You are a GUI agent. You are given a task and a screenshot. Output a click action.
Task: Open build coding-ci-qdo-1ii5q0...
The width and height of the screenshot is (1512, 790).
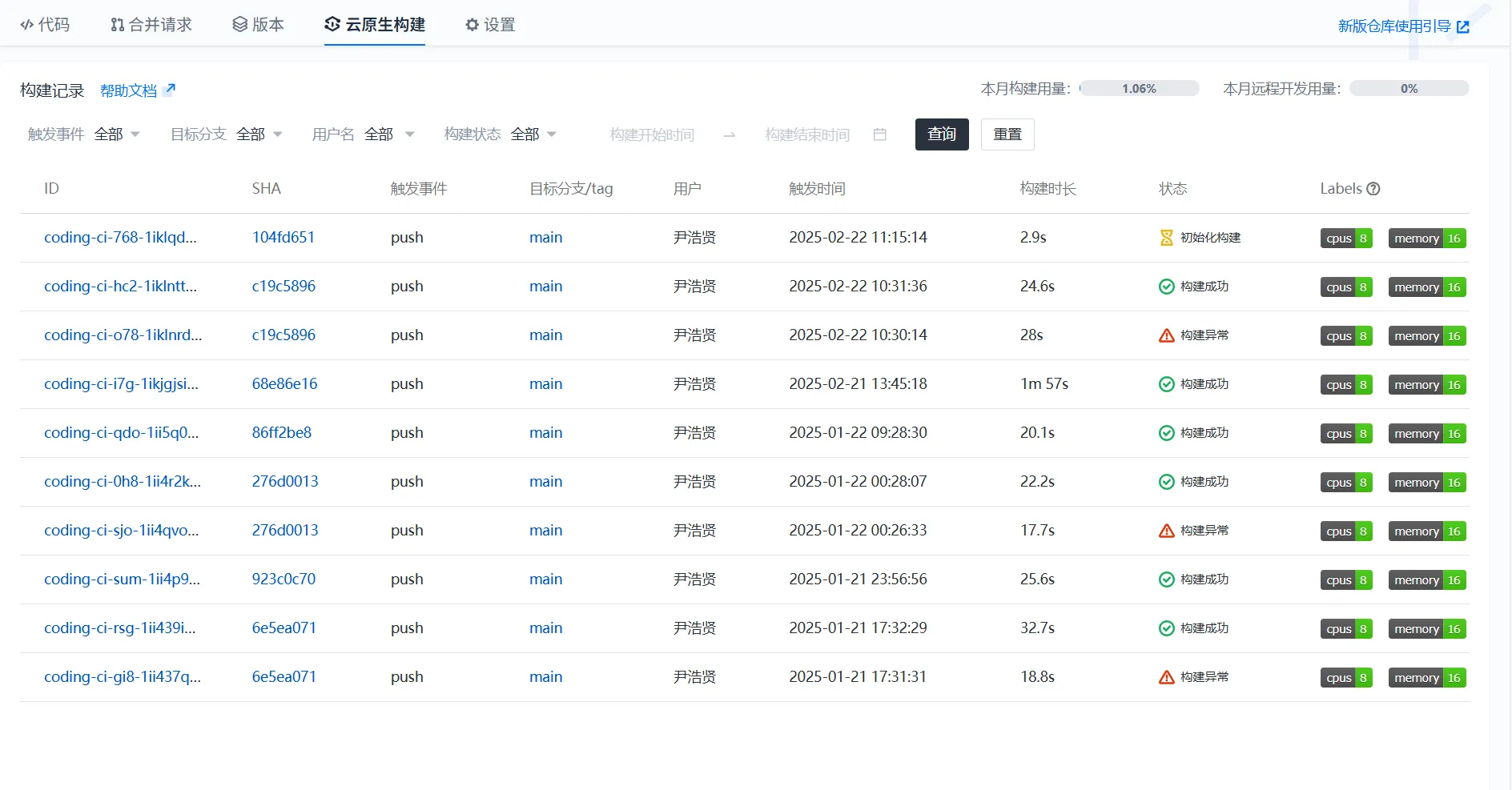(121, 433)
